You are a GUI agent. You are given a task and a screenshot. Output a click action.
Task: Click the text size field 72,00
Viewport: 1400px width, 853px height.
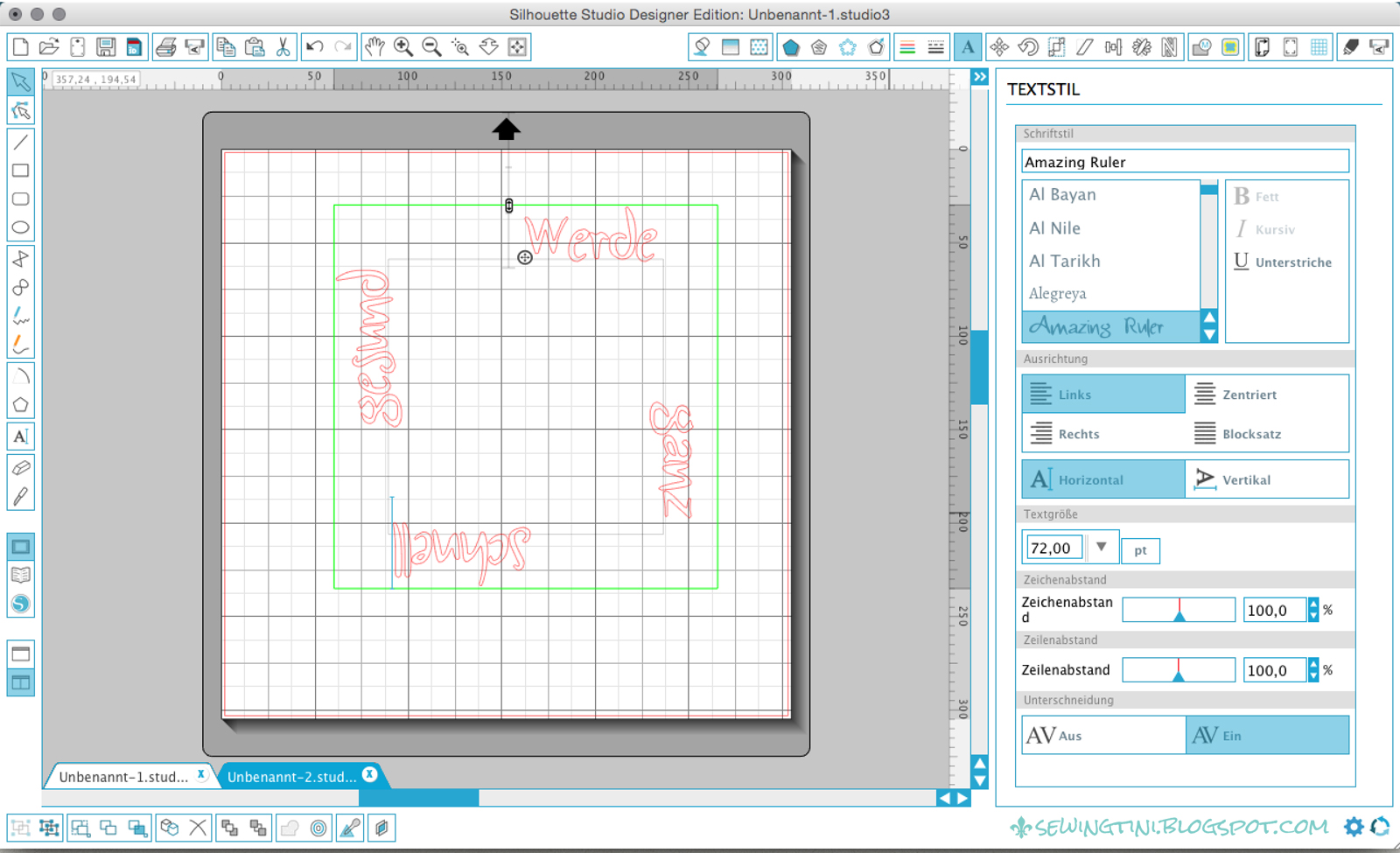(1053, 548)
